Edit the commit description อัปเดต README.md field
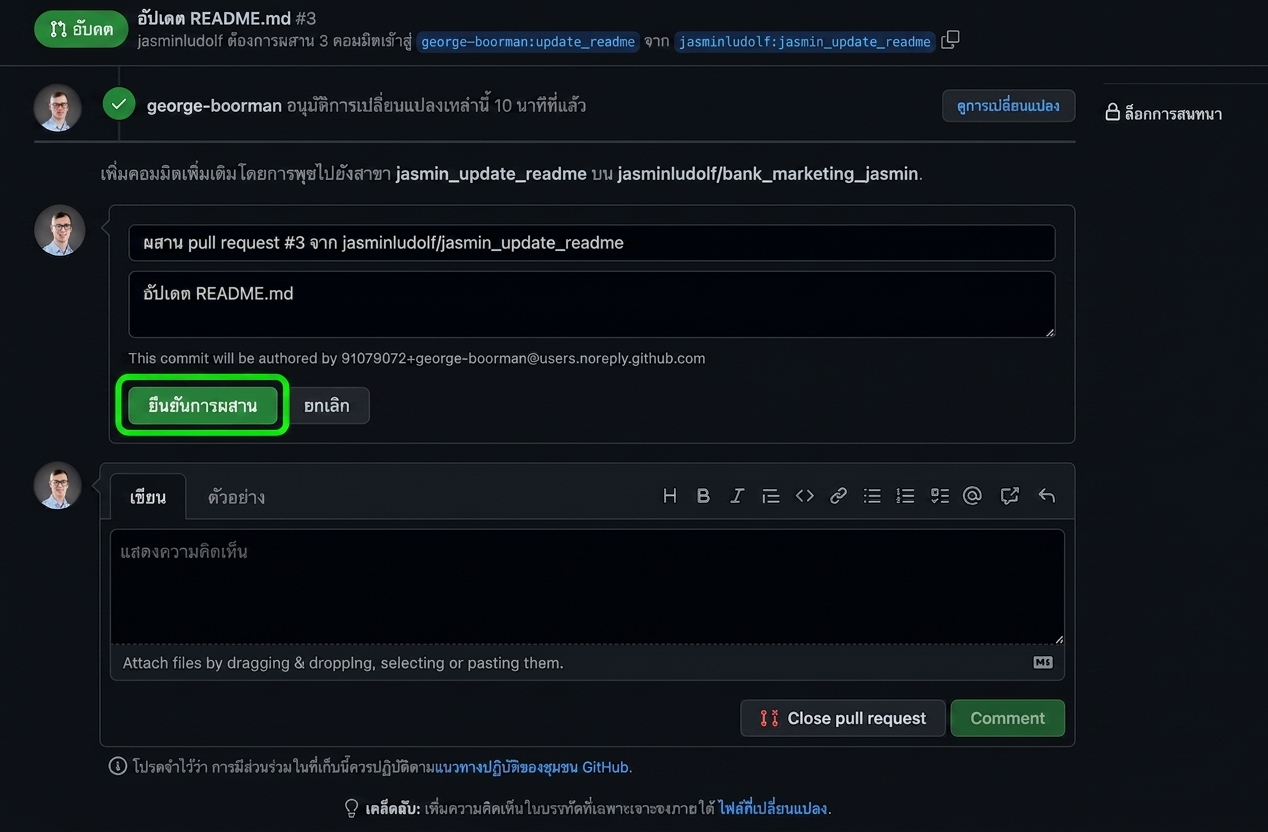Image resolution: width=1268 pixels, height=832 pixels. click(591, 304)
